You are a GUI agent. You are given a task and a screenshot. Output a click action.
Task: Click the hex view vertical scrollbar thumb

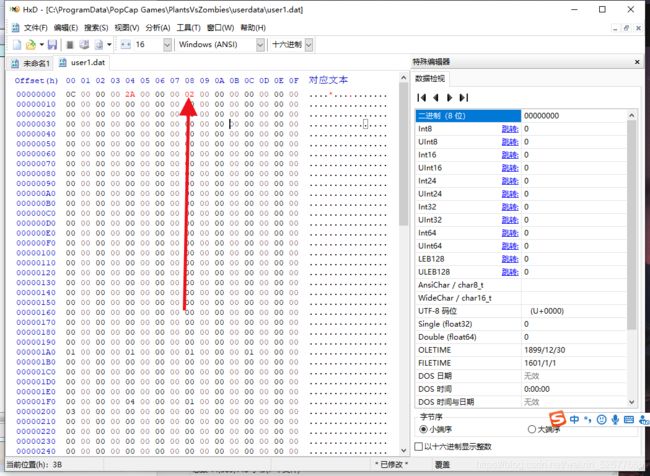(404, 154)
